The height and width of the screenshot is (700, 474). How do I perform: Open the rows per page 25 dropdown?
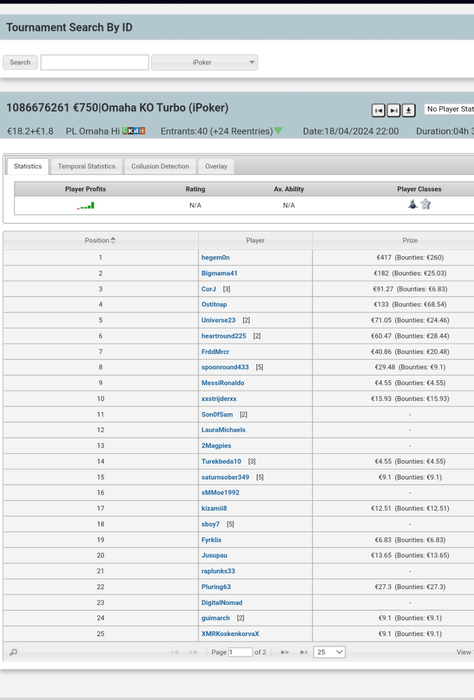(329, 652)
